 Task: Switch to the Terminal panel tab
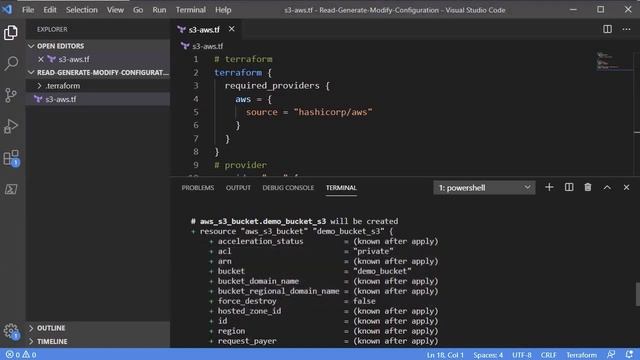[x=341, y=188]
